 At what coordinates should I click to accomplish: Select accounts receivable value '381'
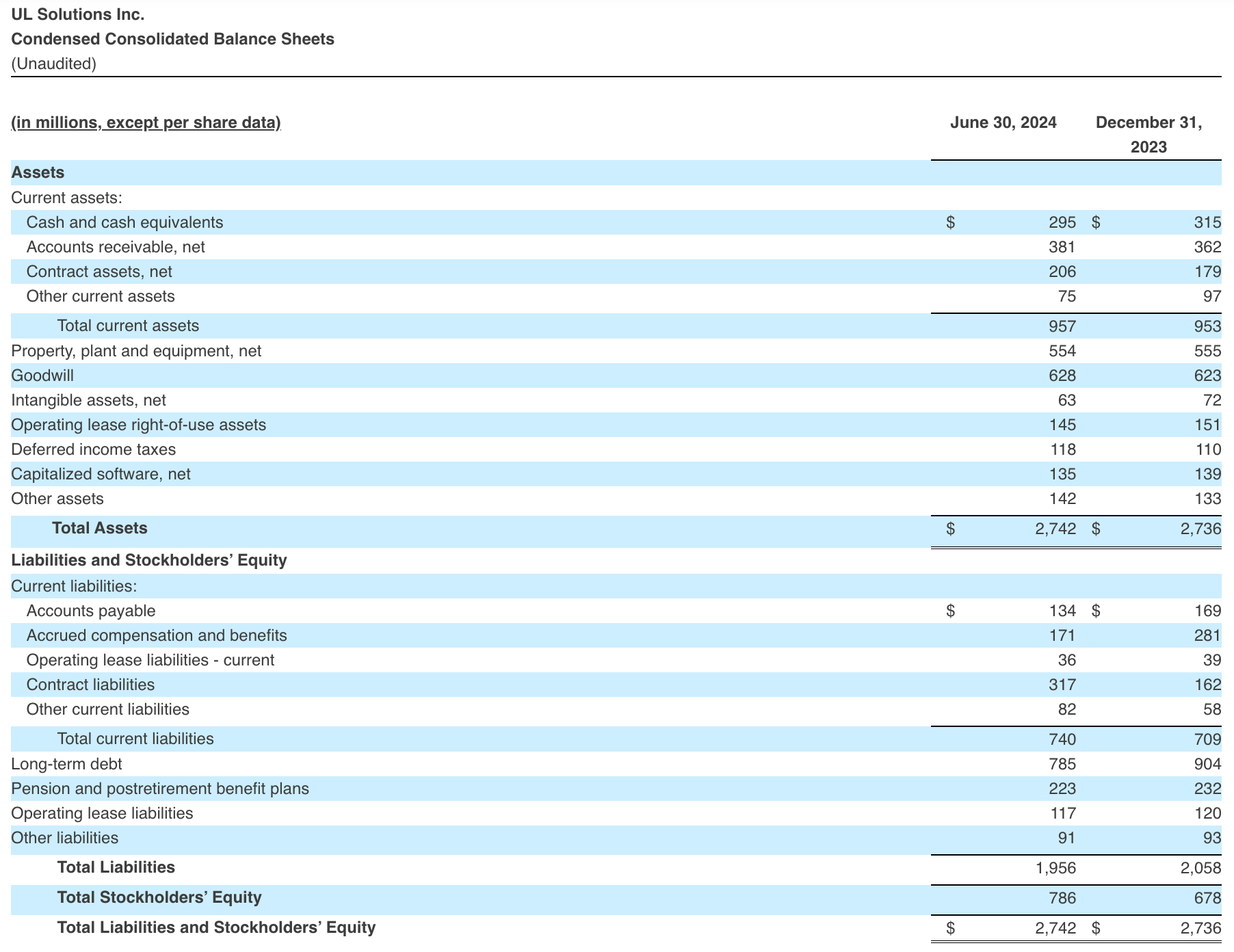1062,247
